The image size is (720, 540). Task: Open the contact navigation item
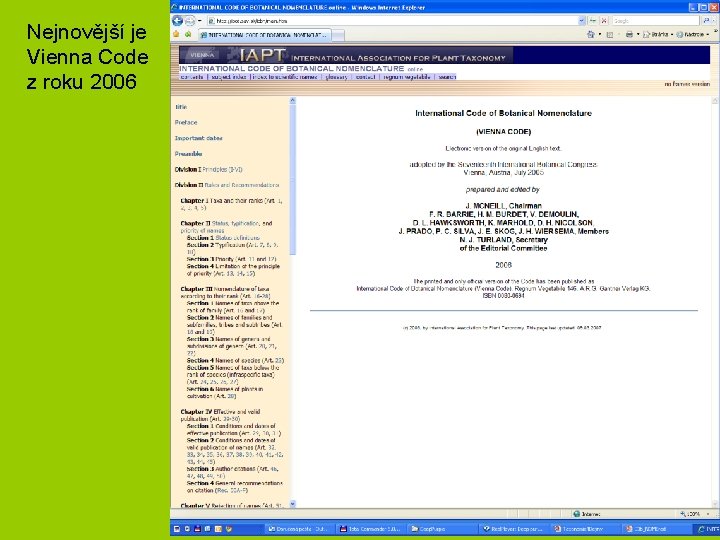pos(366,77)
